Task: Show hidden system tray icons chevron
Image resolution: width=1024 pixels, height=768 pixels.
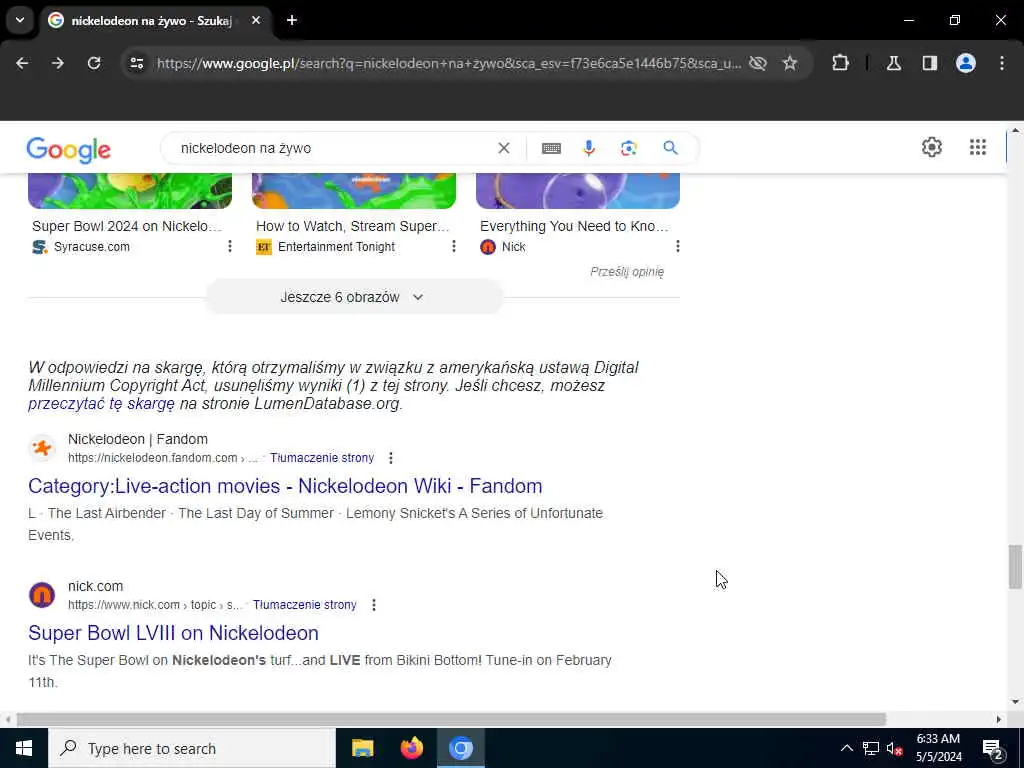Action: tap(846, 748)
